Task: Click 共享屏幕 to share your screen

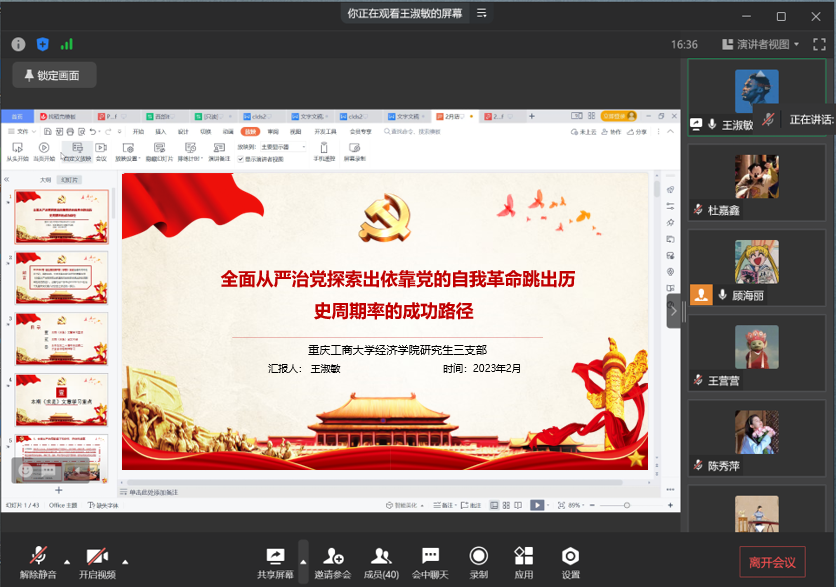Action: point(275,561)
